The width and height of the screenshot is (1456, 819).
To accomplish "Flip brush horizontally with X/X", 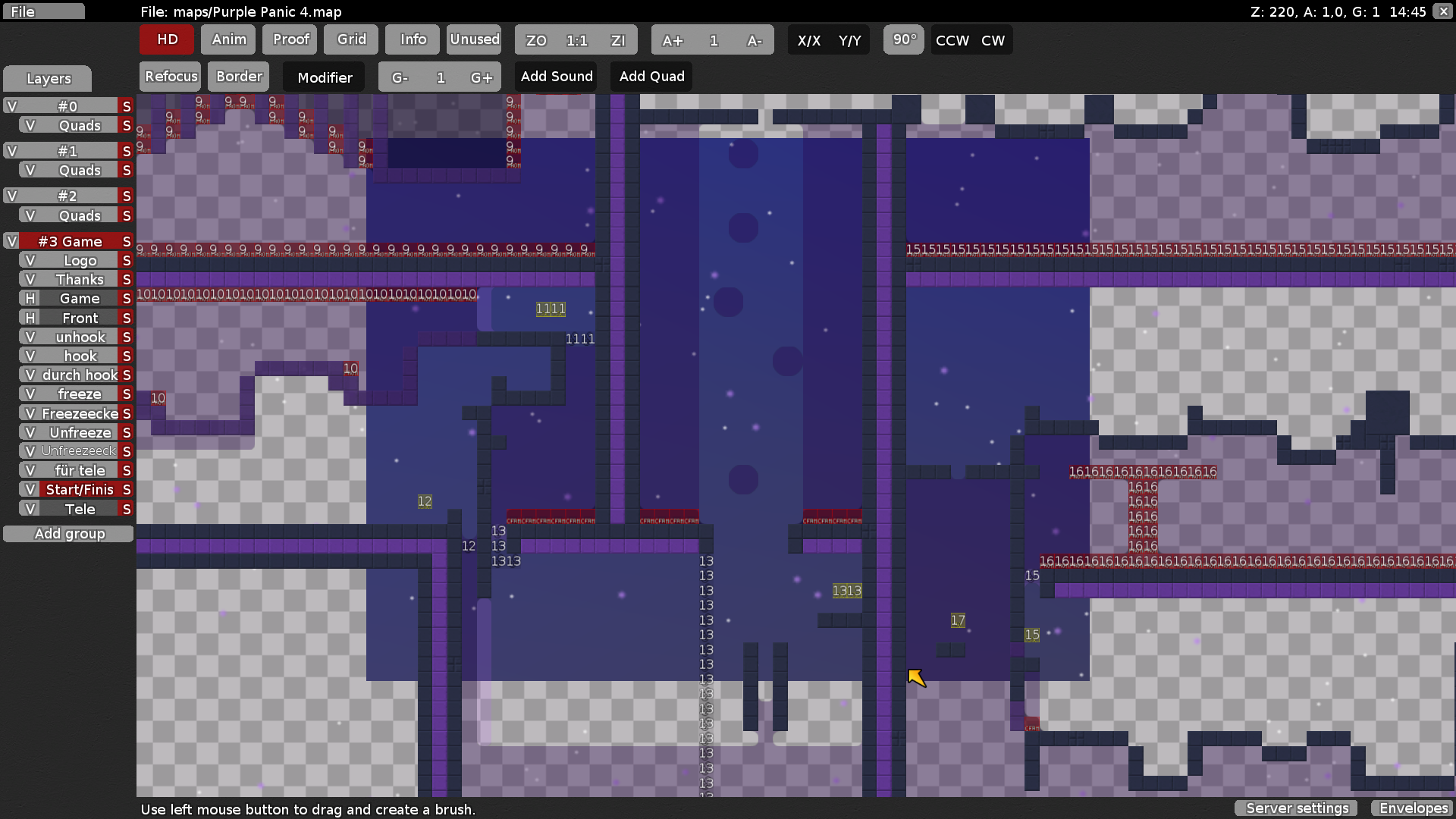I will (x=808, y=40).
